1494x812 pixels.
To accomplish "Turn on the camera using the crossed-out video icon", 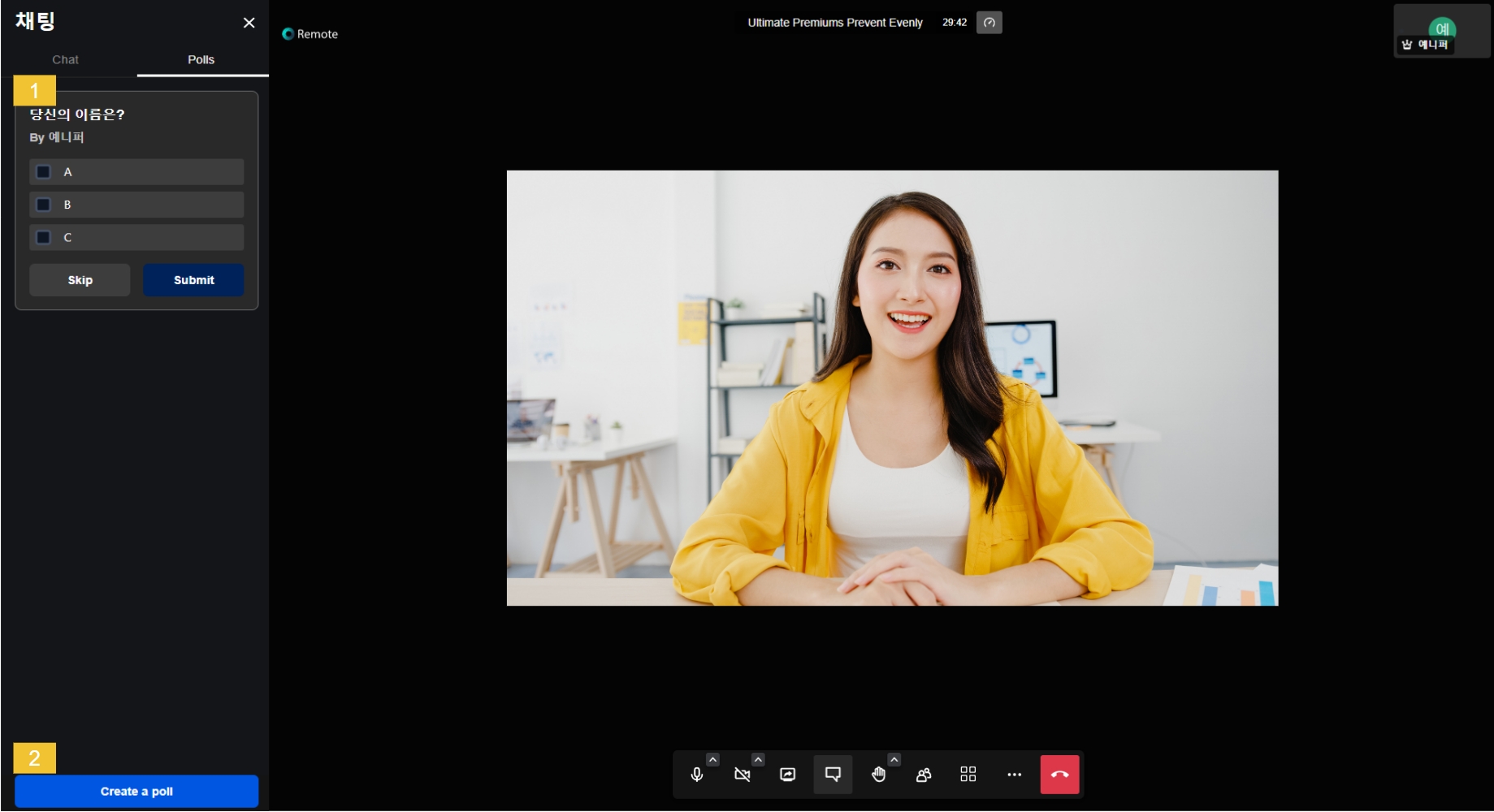I will pos(742,775).
